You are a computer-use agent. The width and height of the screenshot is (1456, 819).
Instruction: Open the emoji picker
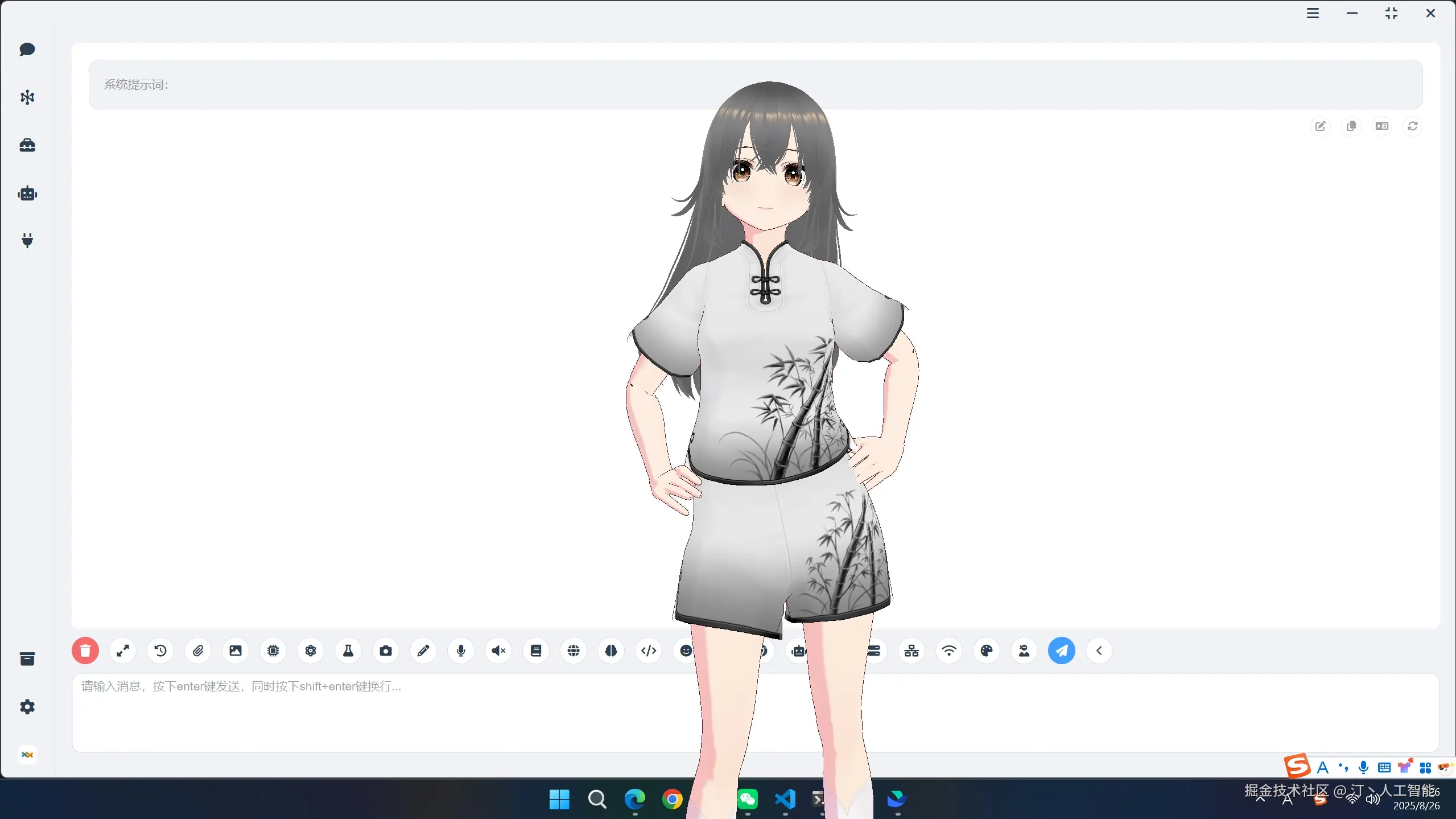click(685, 651)
